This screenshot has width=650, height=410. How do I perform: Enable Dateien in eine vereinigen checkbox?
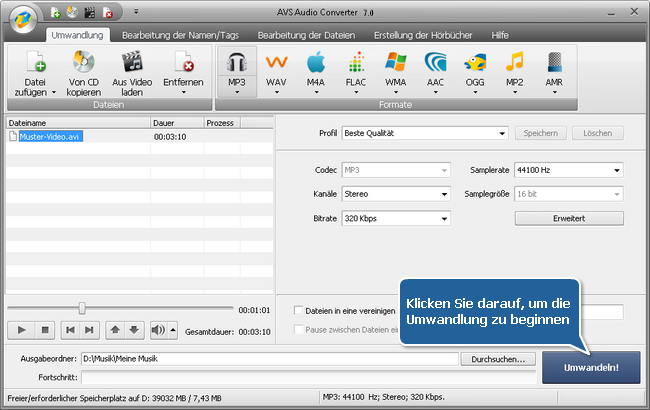click(x=298, y=311)
